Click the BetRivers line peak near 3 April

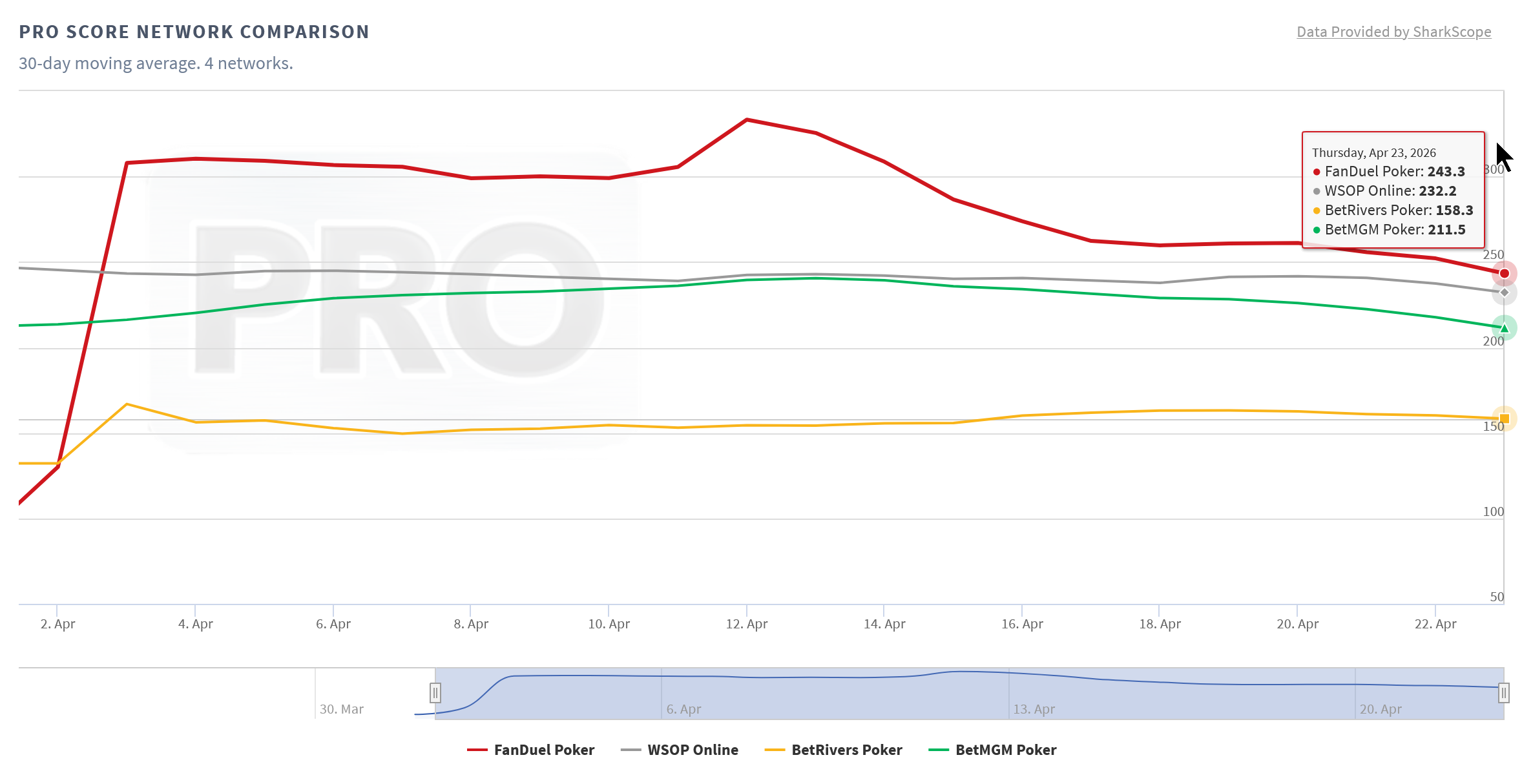[127, 404]
